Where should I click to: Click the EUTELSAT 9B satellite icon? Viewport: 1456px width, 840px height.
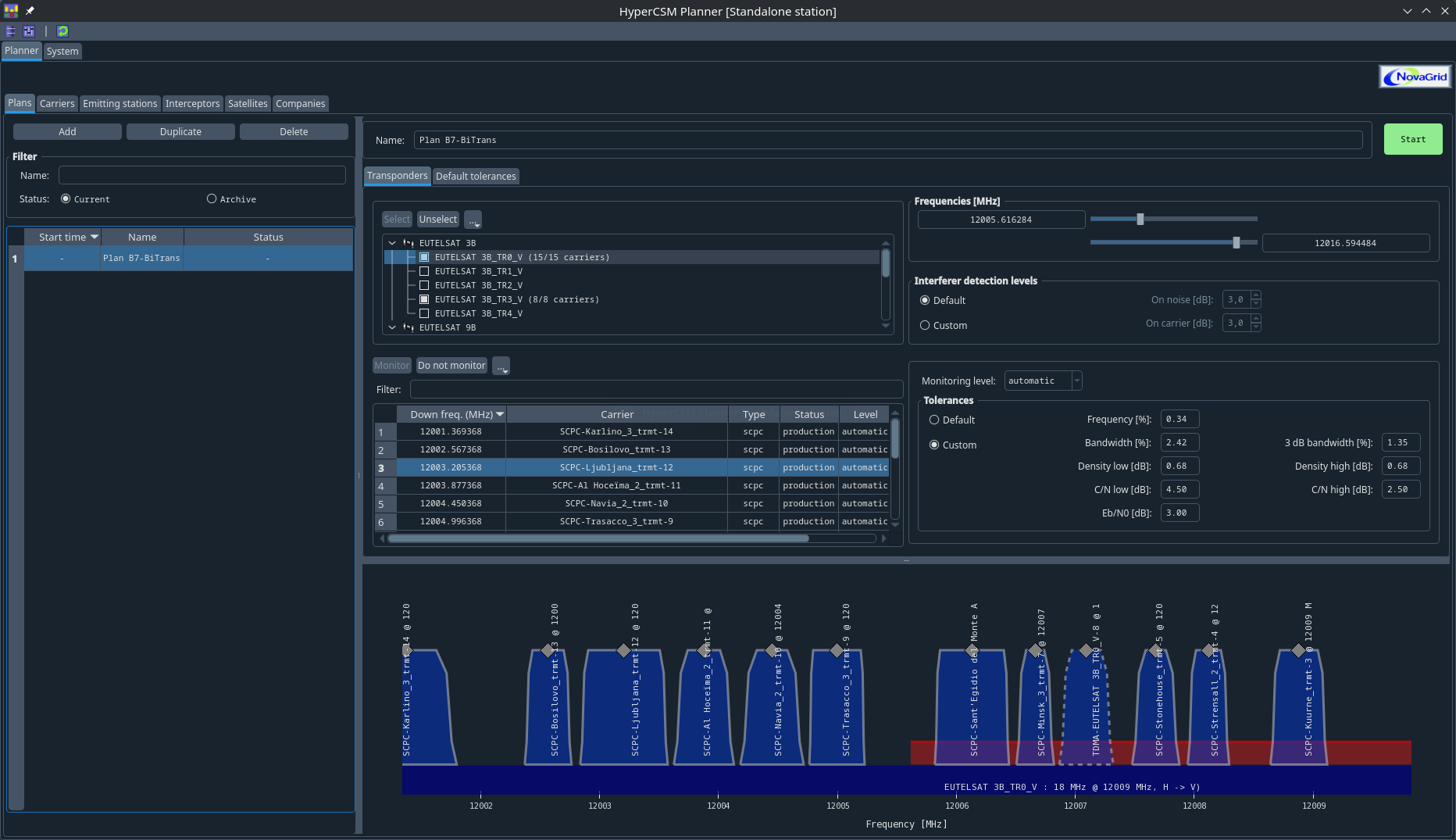408,327
